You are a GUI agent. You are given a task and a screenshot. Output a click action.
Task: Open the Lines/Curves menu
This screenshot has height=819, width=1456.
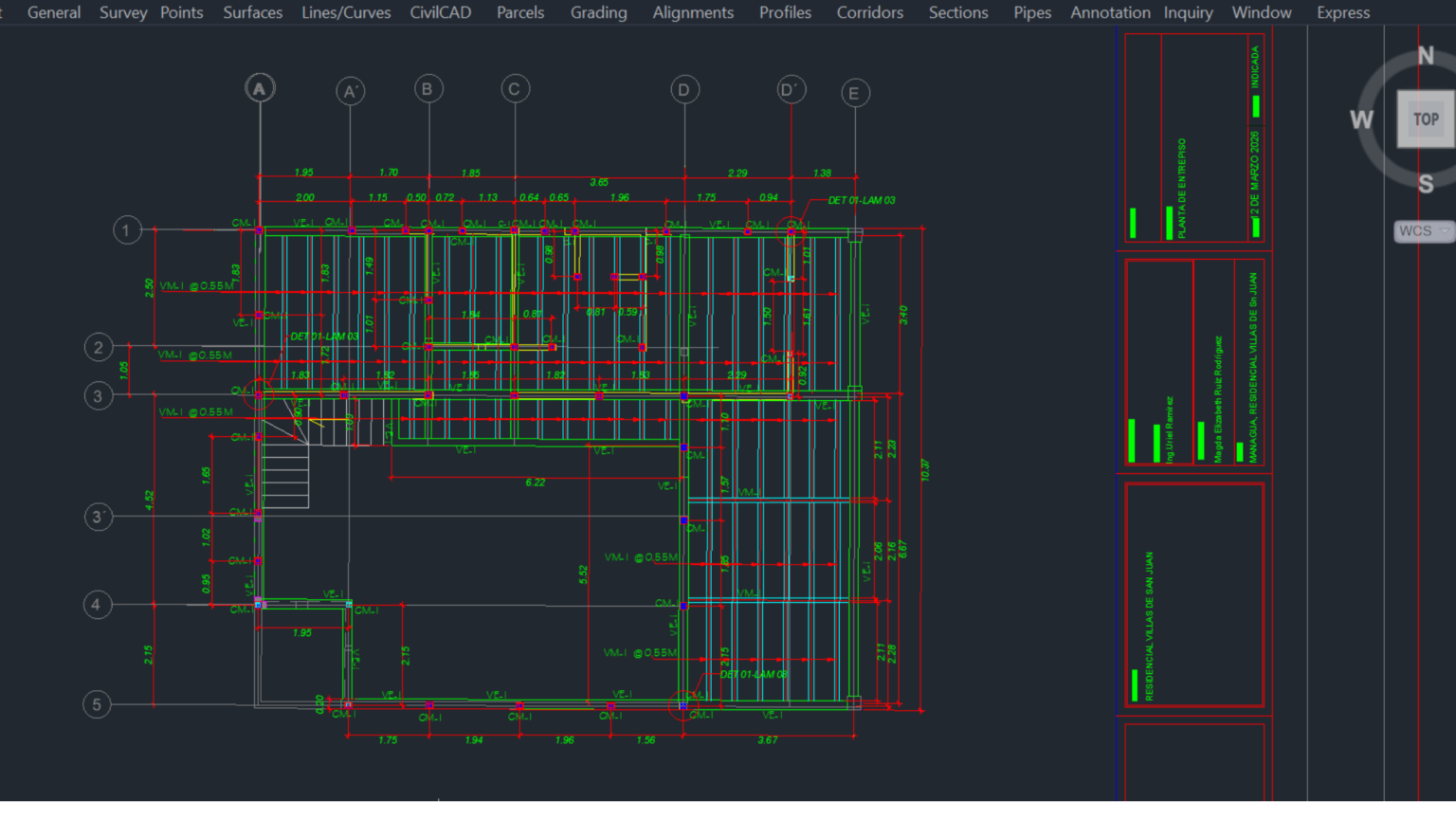(x=346, y=12)
